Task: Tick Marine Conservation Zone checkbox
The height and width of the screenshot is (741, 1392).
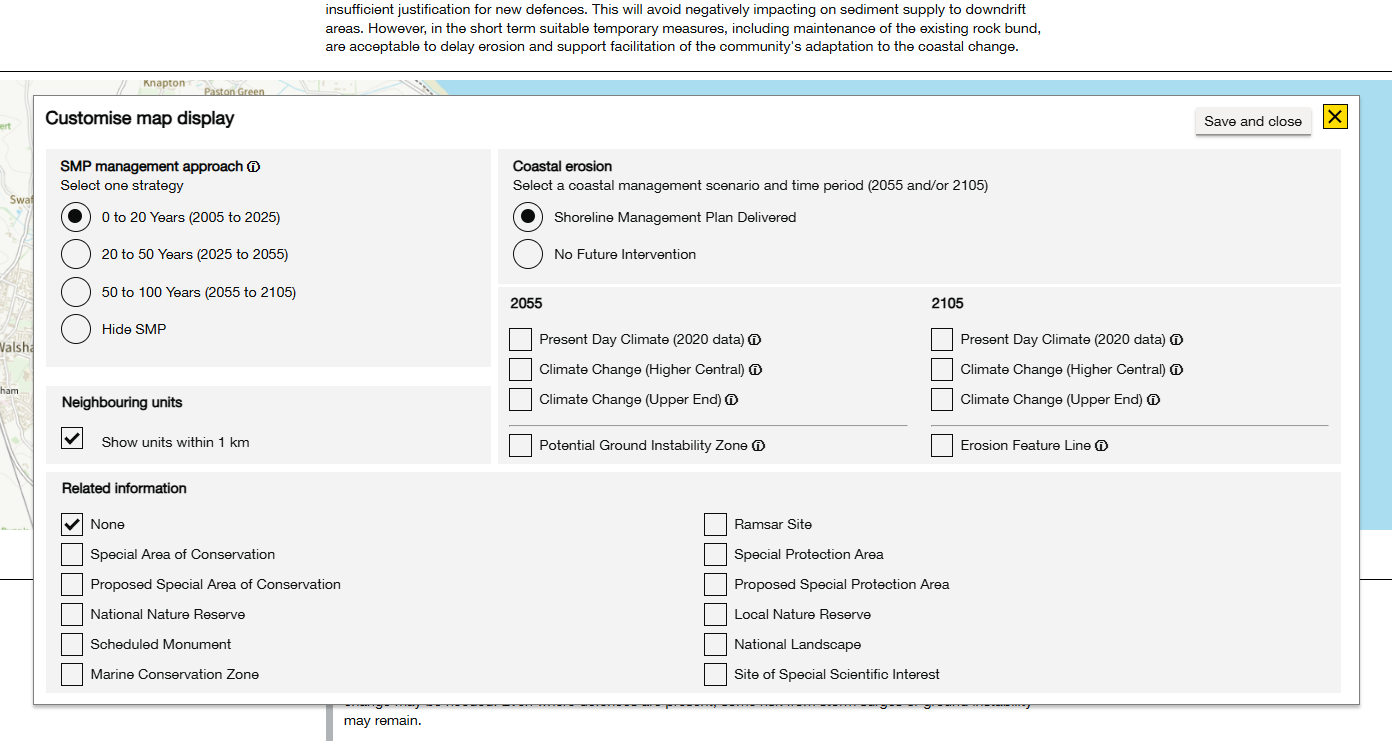Action: tap(72, 675)
